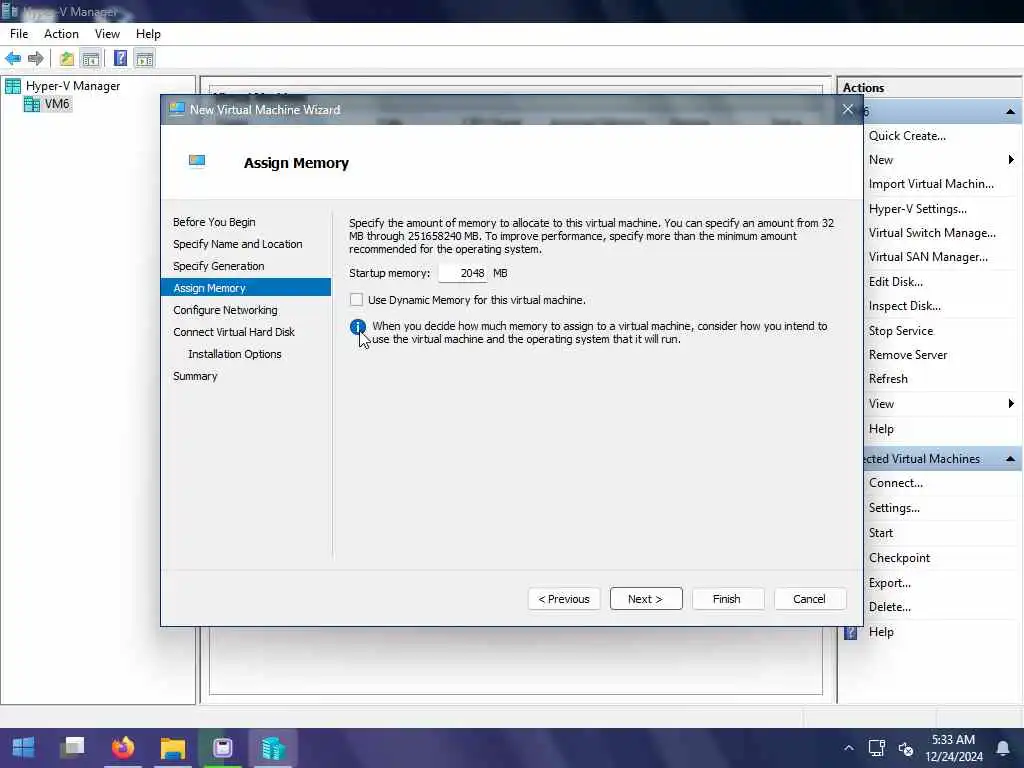The height and width of the screenshot is (768, 1024).
Task: Open the Action menu
Action: click(61, 34)
